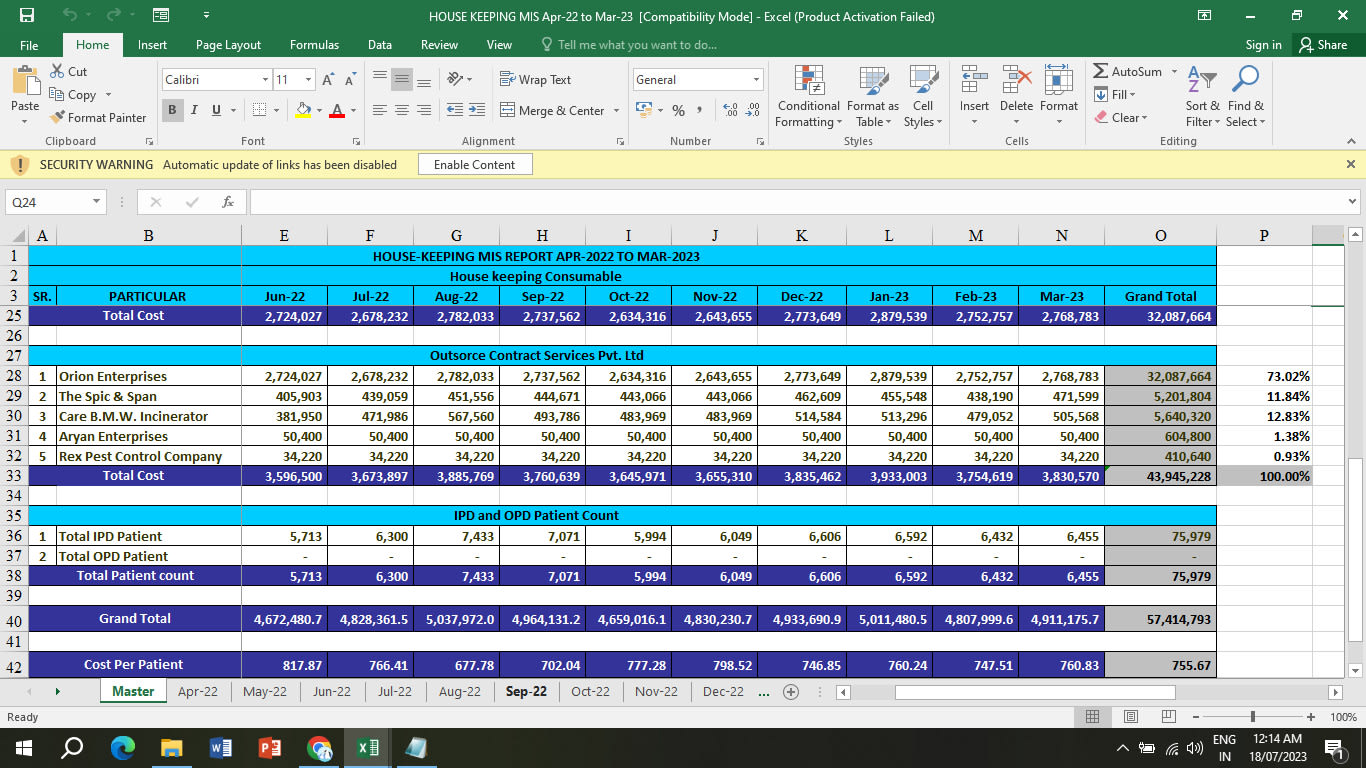Open the Clear dropdown
Viewport: 1366px width, 768px height.
click(x=1121, y=117)
